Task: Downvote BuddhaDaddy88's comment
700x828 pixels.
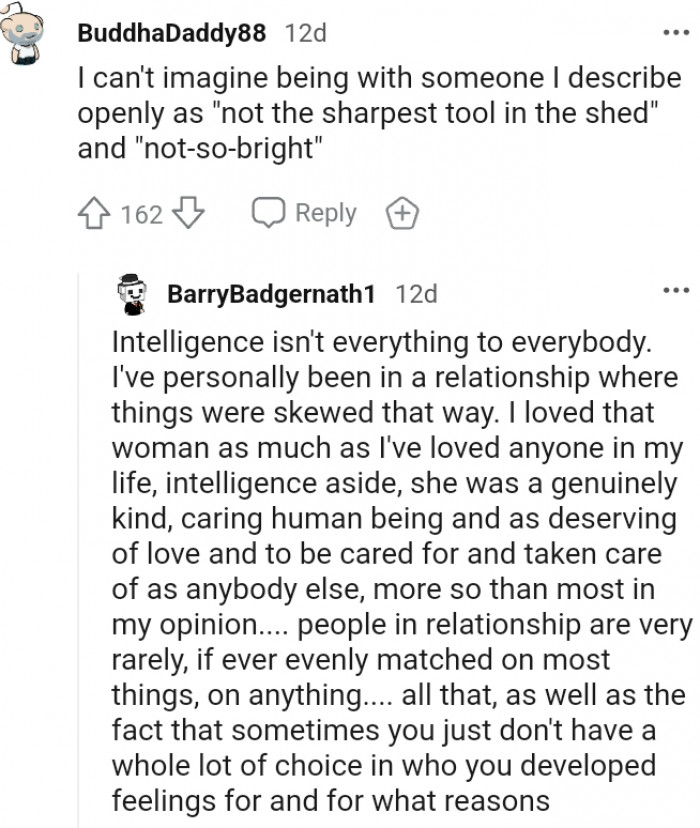Action: click(189, 214)
